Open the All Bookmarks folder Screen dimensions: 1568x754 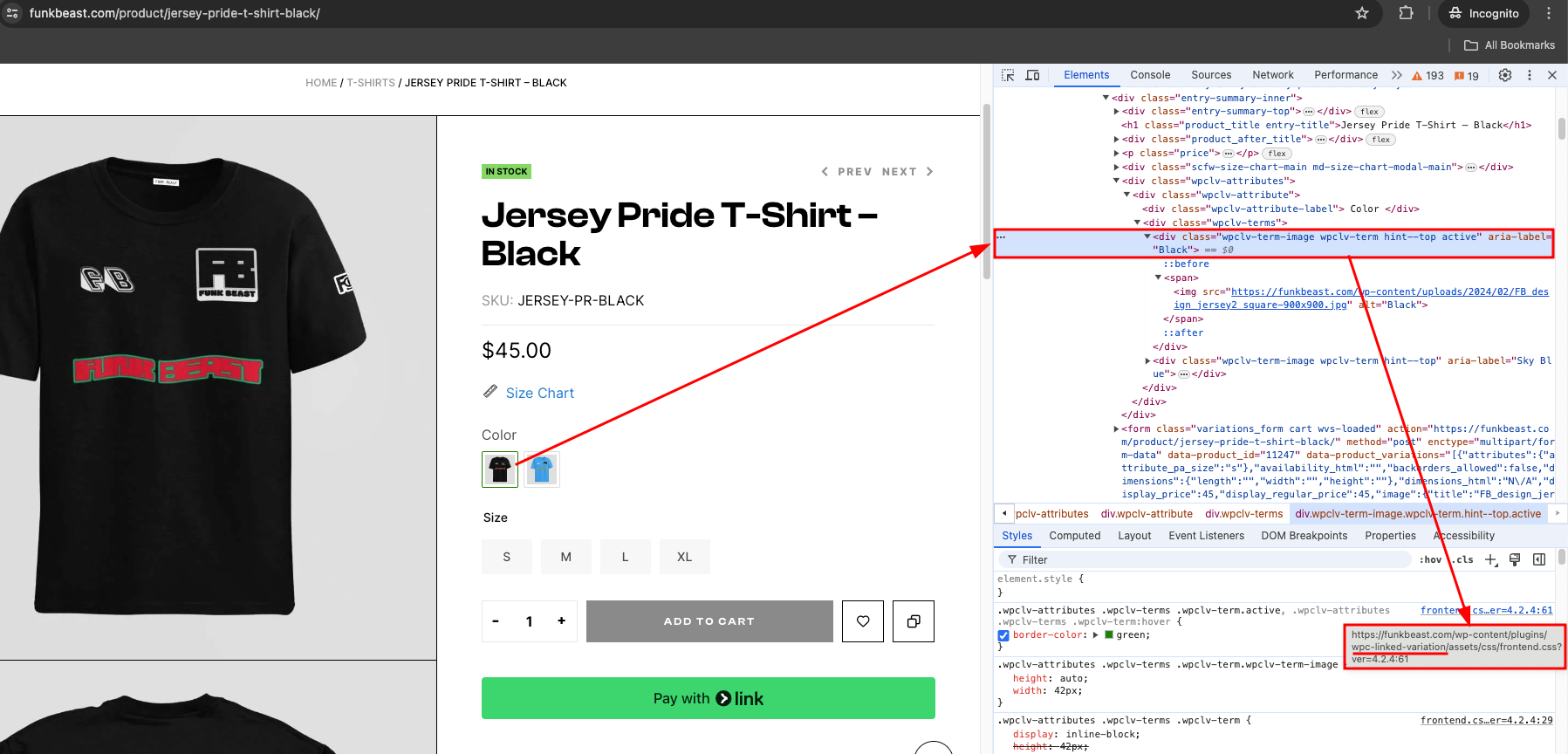[1510, 45]
